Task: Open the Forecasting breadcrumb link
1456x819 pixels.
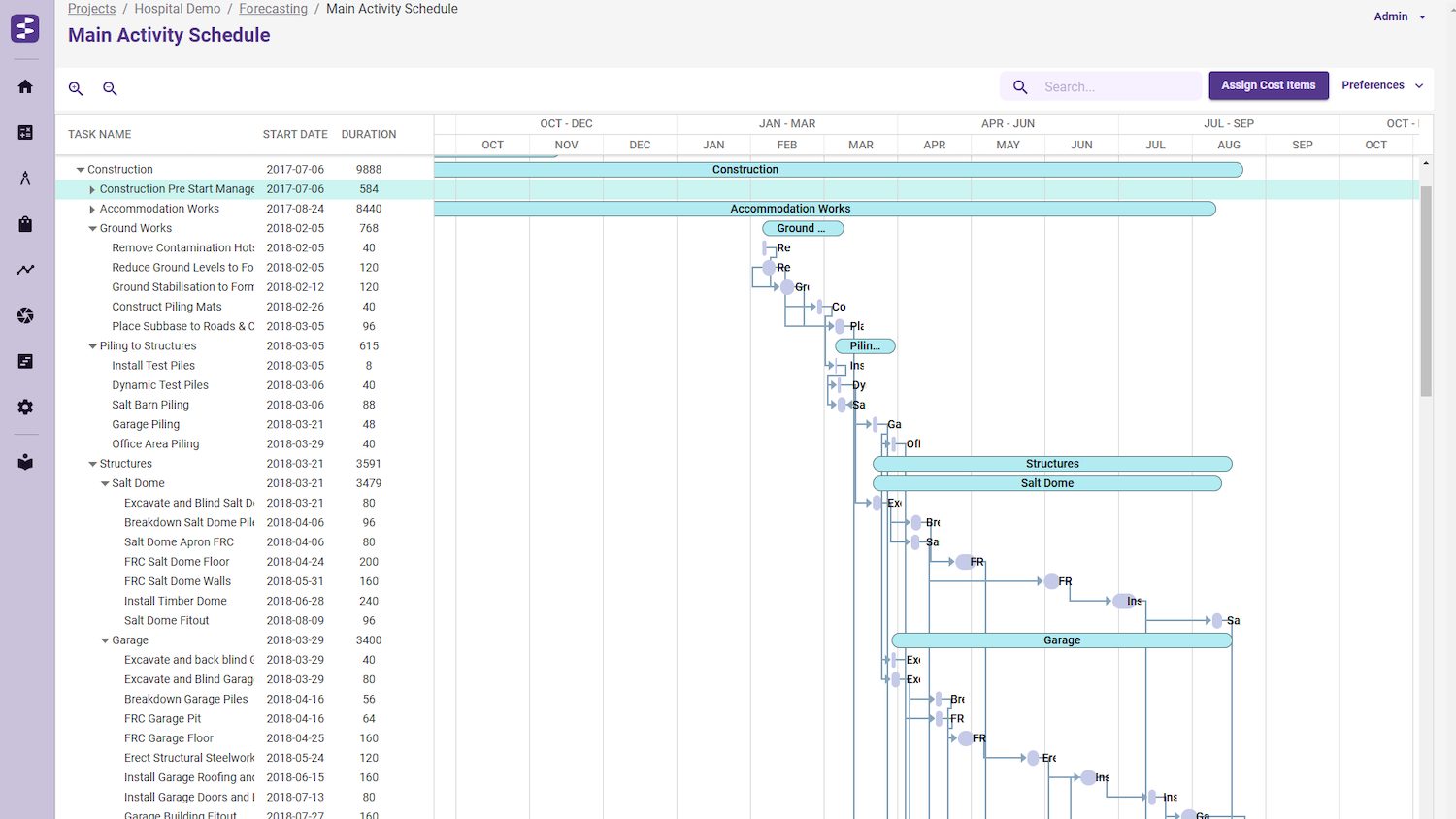Action: (x=273, y=8)
